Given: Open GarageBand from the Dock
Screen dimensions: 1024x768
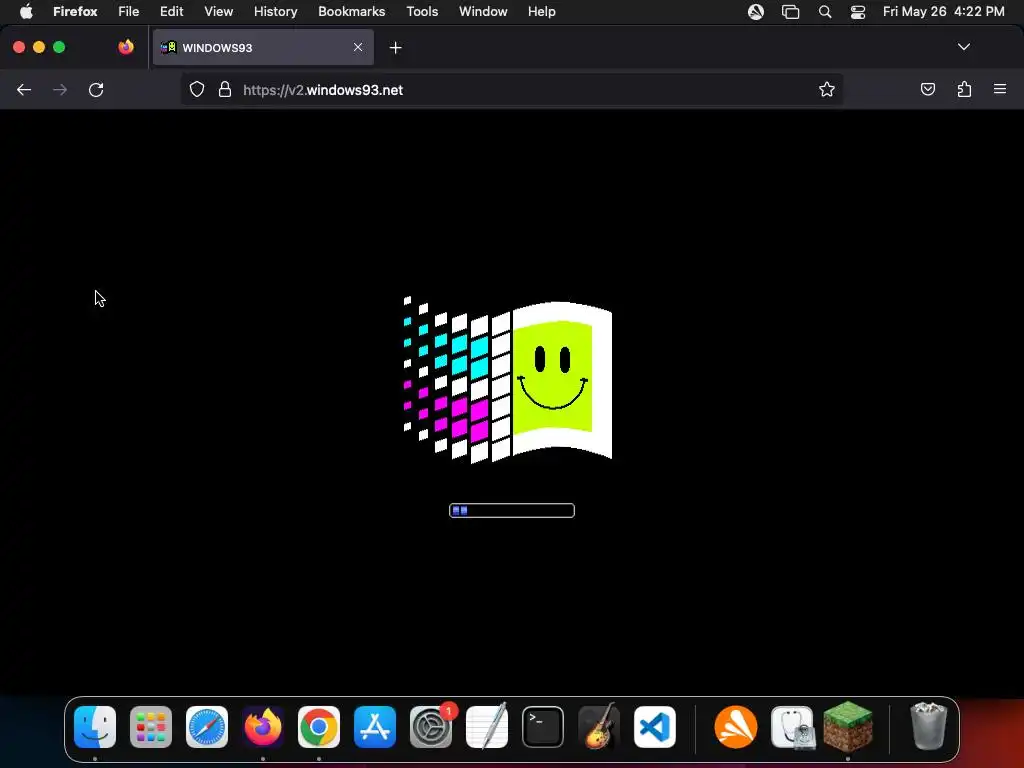Looking at the screenshot, I should (599, 726).
